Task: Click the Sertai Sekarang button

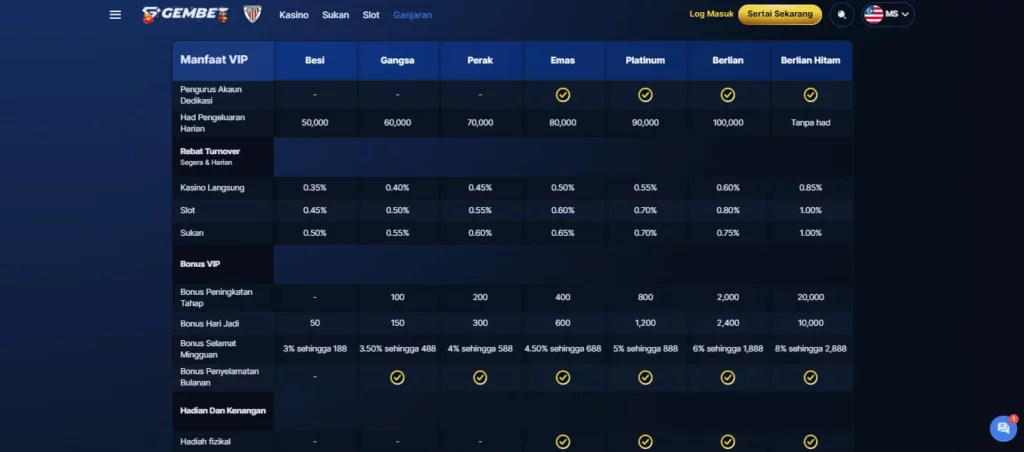Action: point(780,14)
